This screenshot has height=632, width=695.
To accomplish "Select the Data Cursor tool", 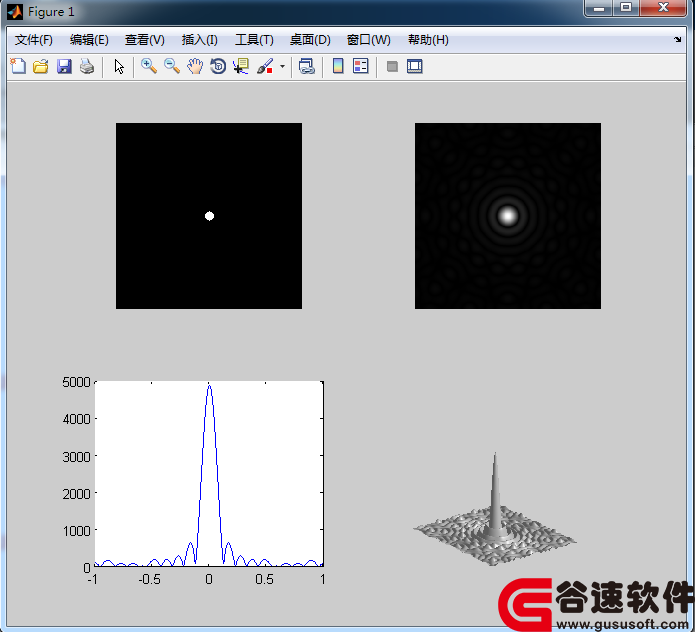I will 241,66.
